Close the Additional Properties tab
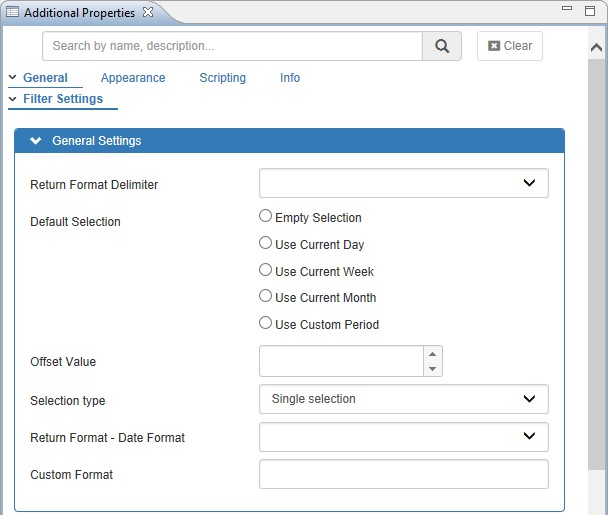This screenshot has width=608, height=515. 148,12
